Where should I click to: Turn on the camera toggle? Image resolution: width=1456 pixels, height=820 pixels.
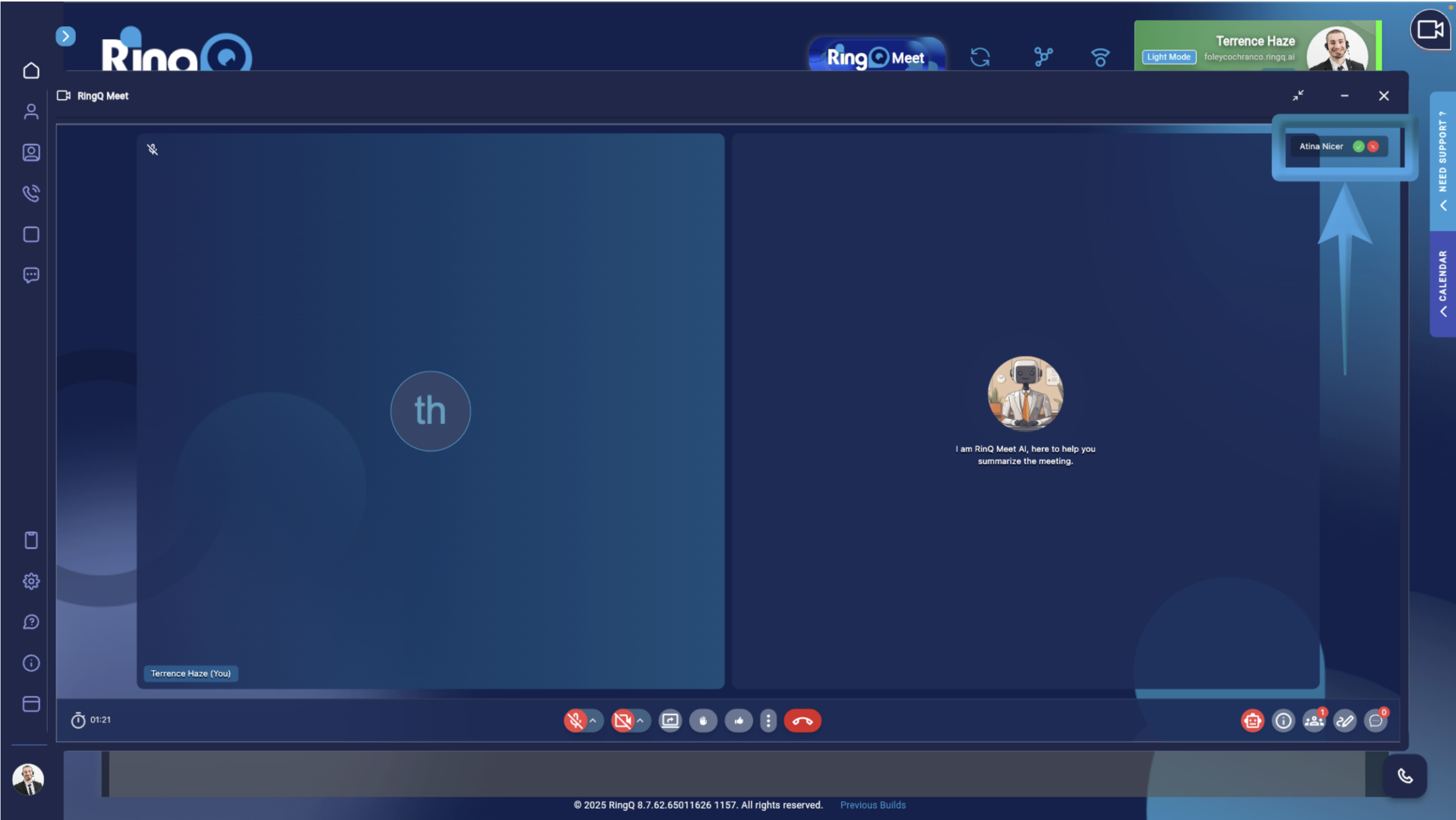622,721
